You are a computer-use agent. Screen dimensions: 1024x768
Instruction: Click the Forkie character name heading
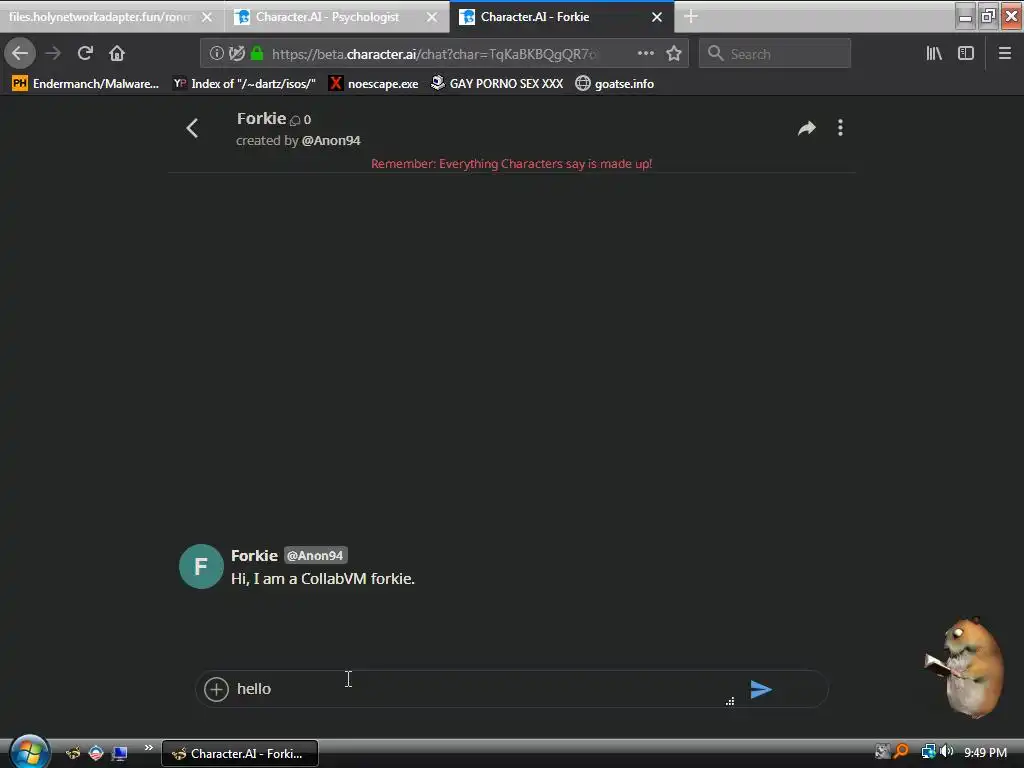coord(261,119)
